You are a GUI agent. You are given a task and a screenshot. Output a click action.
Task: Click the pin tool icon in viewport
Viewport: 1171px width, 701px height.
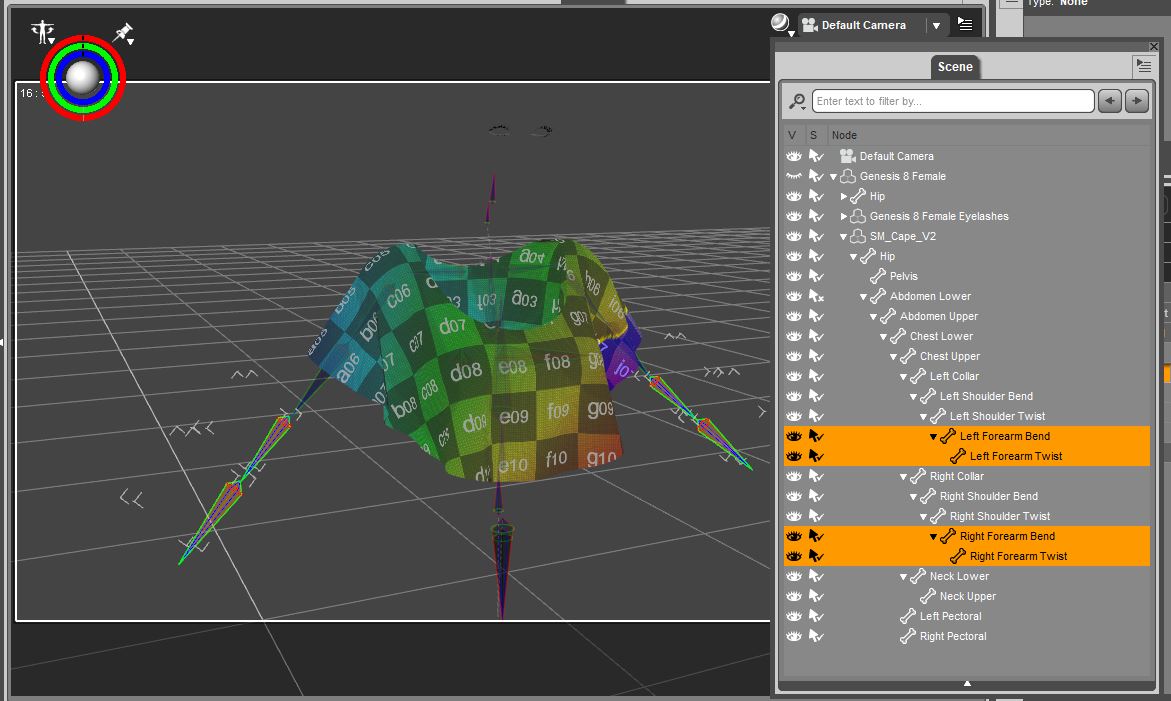pyautogui.click(x=123, y=33)
